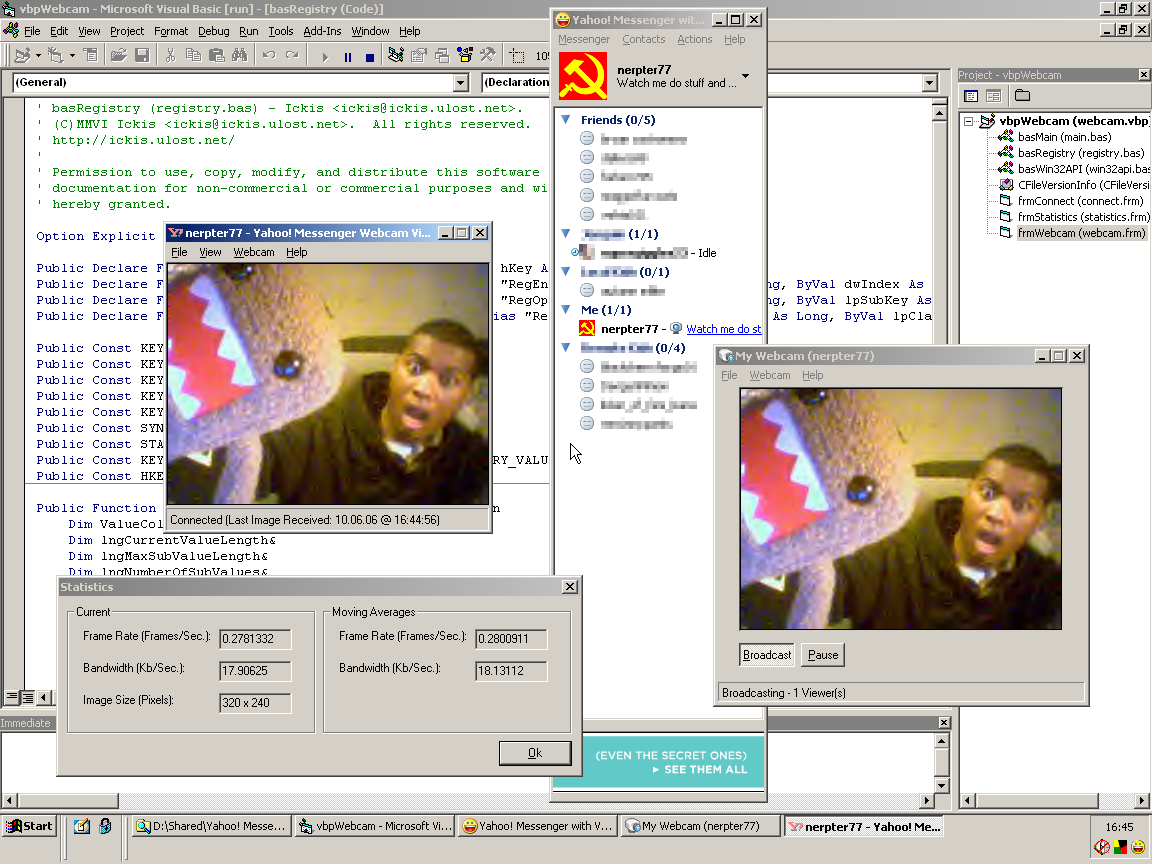Collapse the Me (1/1) contact group
The image size is (1152, 864).
point(566,309)
